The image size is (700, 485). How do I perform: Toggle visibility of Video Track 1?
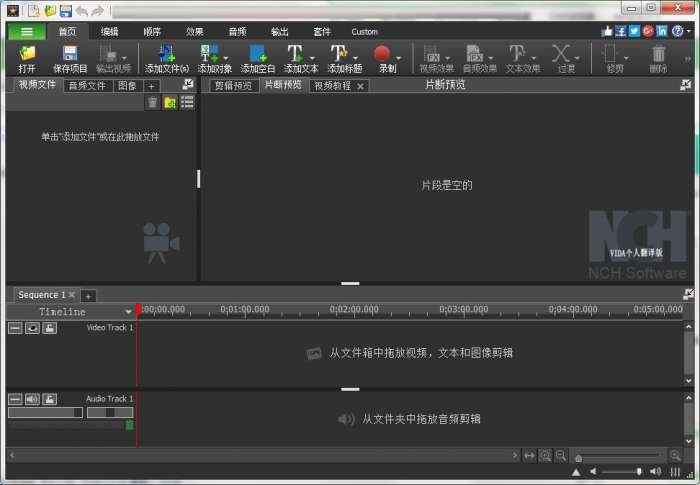point(32,328)
